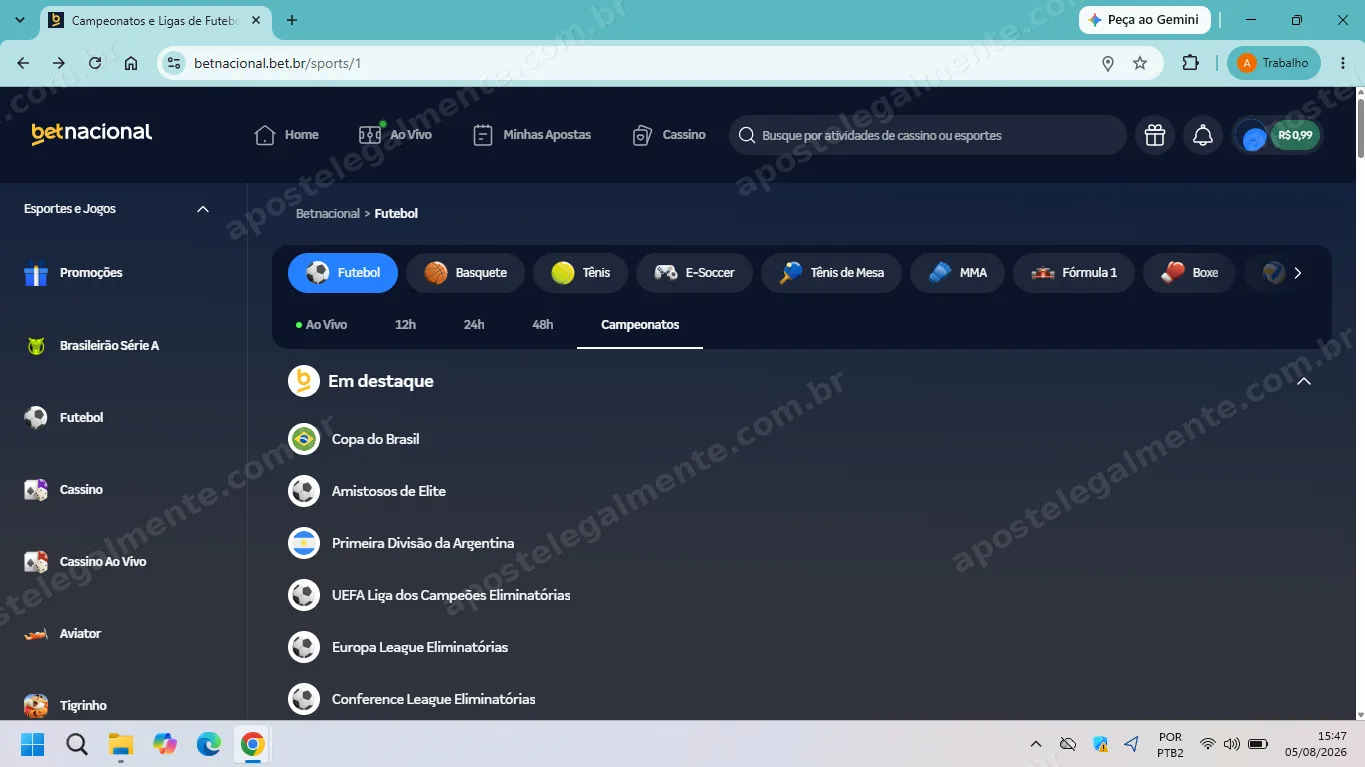Select Futebol in the left sidebar
This screenshot has height=767, width=1365.
pos(64,418)
